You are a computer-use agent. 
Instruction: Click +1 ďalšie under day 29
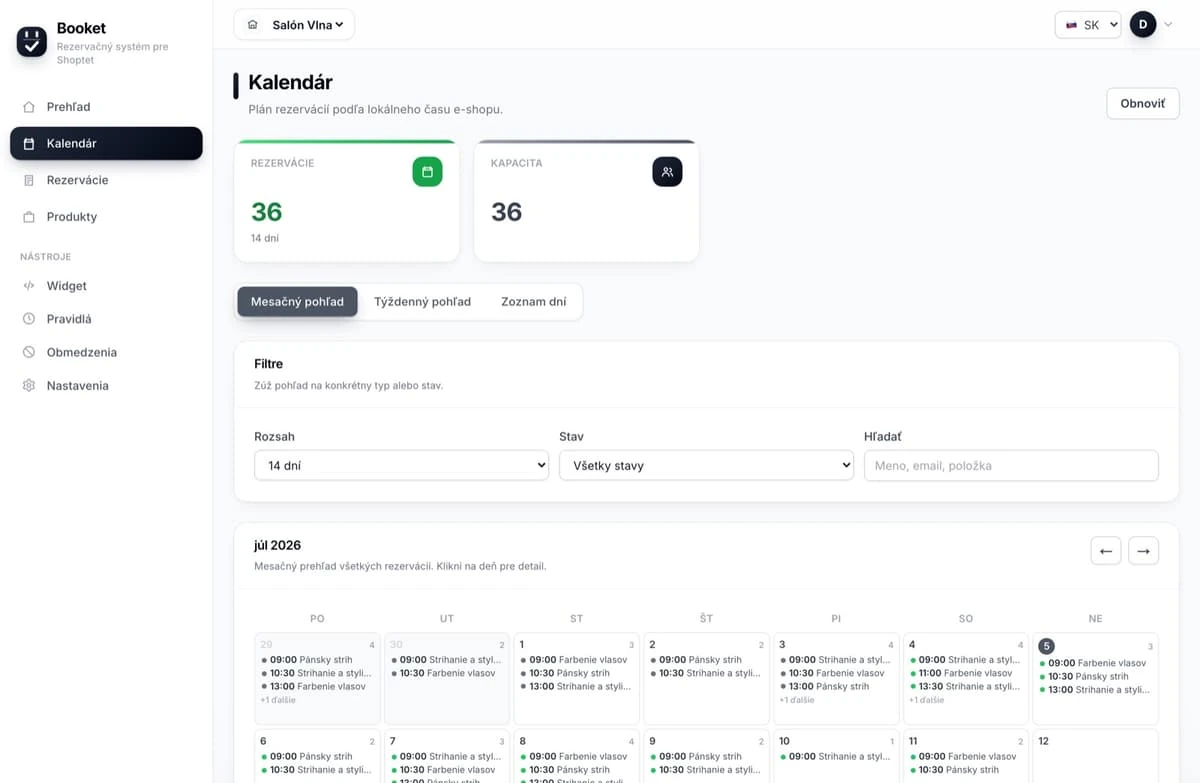coord(278,700)
